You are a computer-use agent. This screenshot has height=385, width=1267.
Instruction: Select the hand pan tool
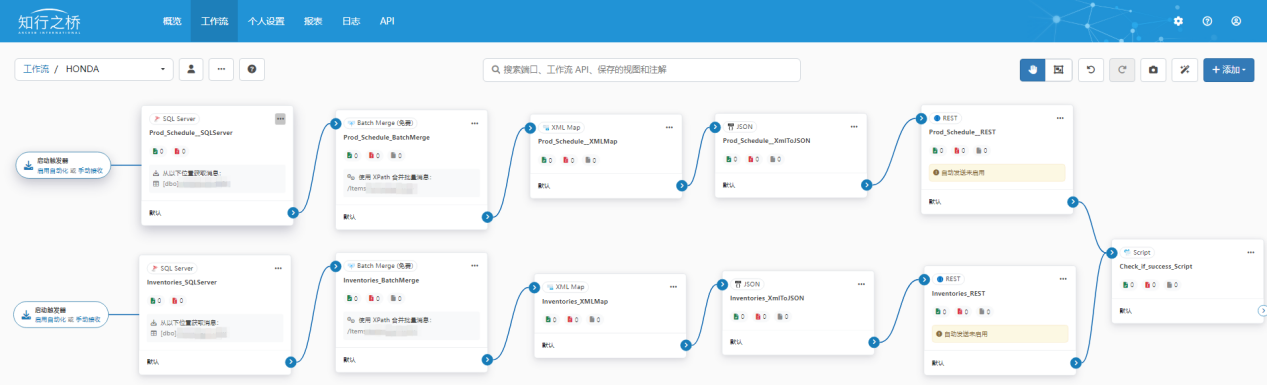coord(1033,70)
